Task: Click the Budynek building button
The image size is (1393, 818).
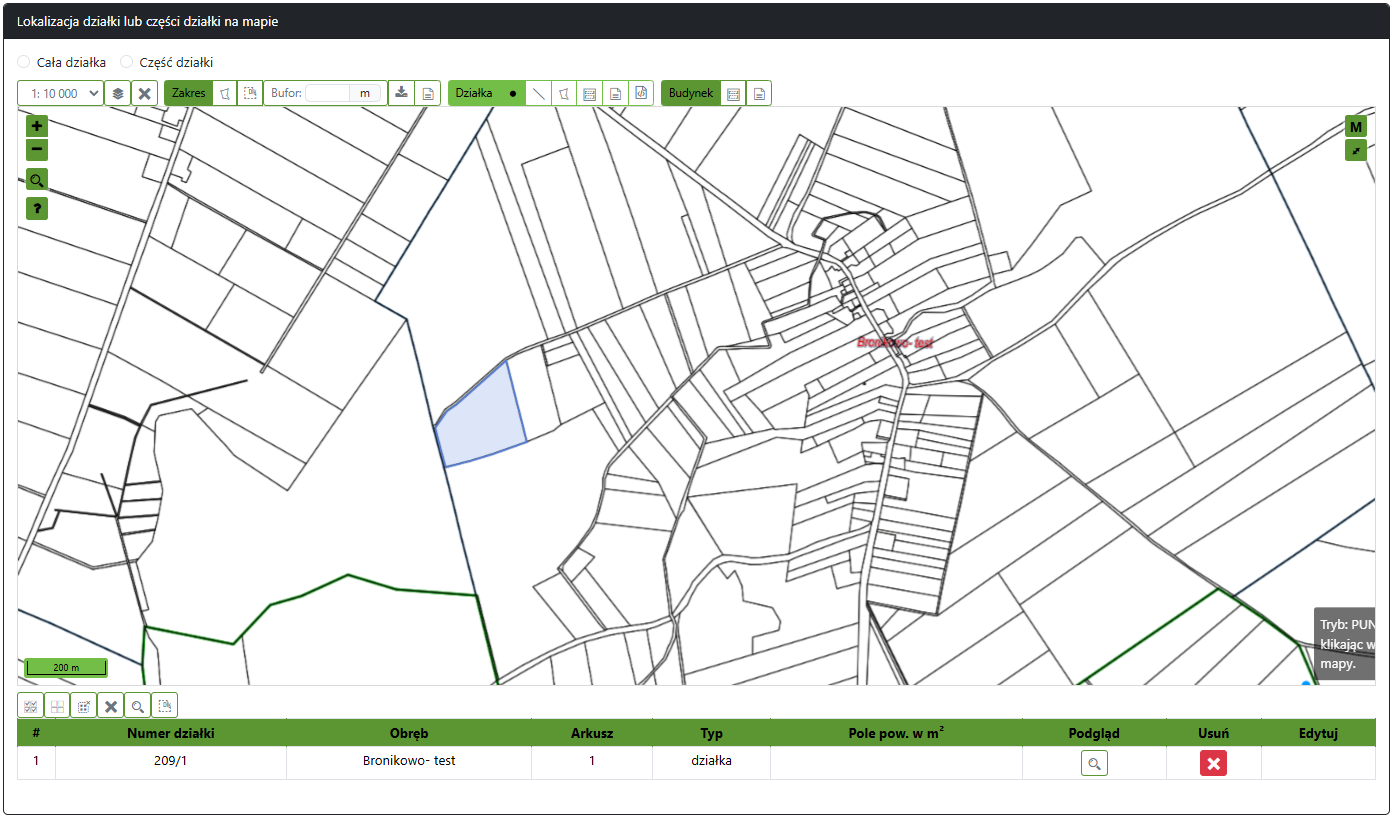Action: point(690,93)
